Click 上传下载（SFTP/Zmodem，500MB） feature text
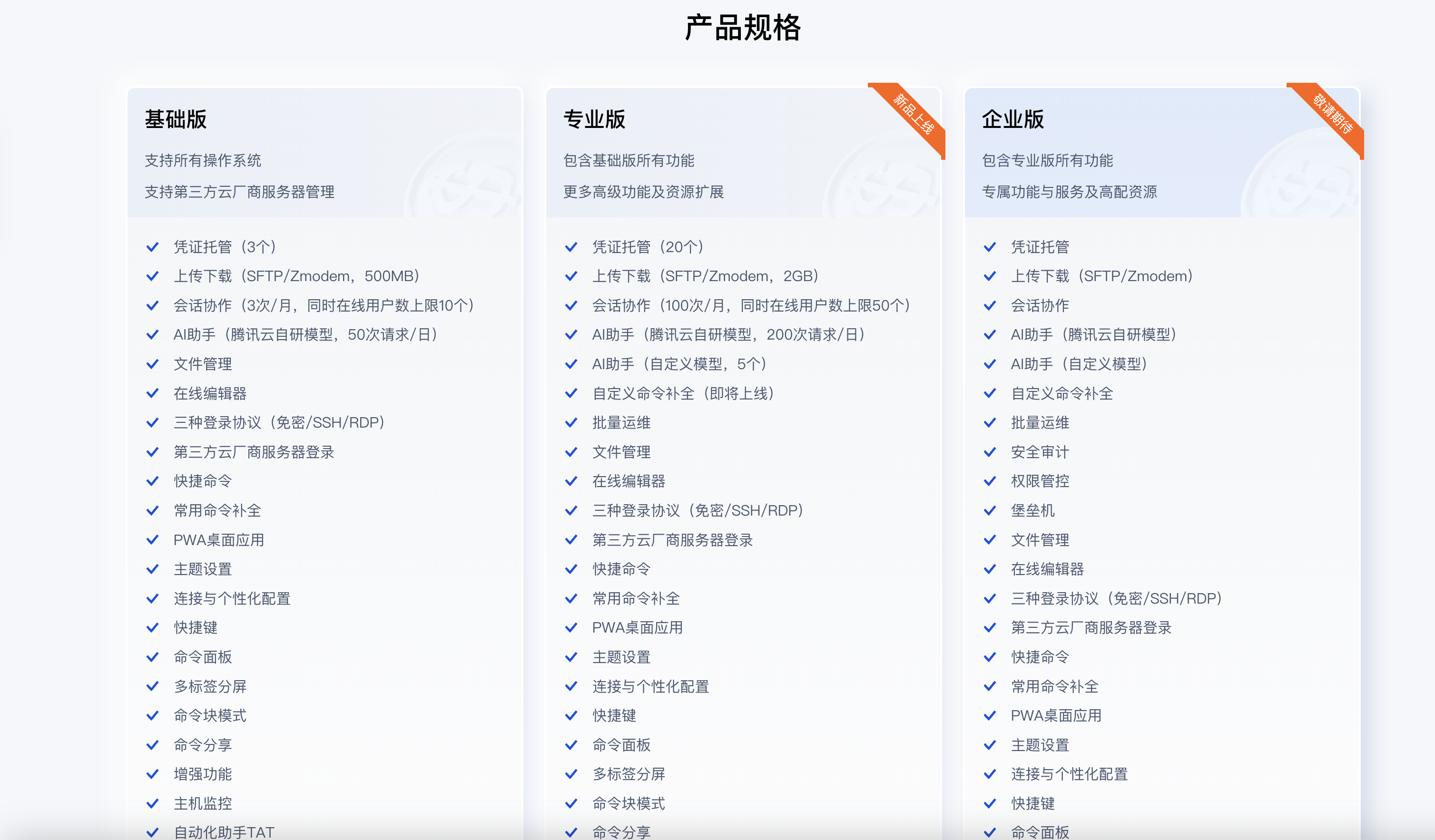 (297, 276)
